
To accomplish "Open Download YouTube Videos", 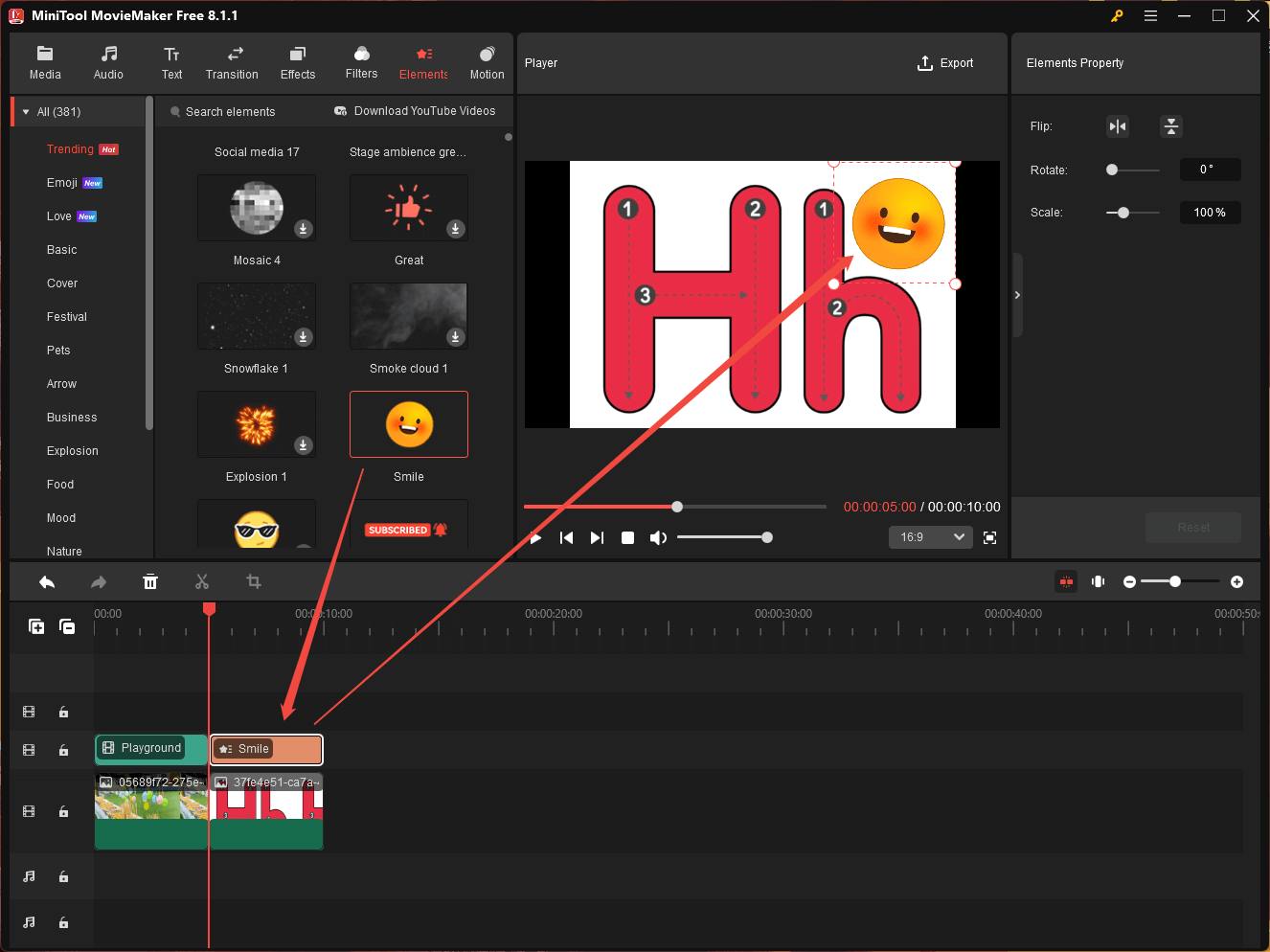I will [x=415, y=111].
